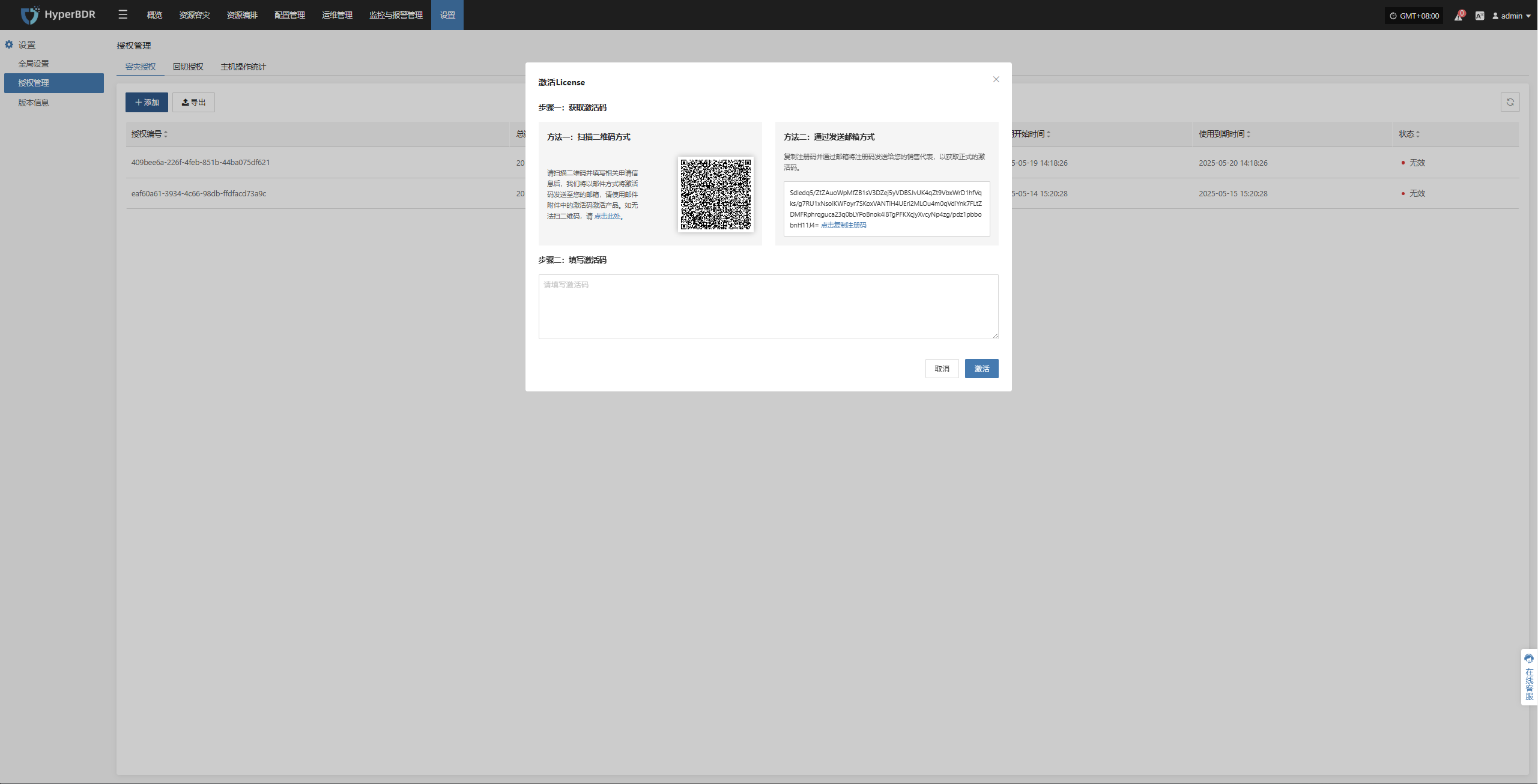Image resolution: width=1538 pixels, height=784 pixels.
Task: Sort by the 状态 column header
Action: (x=1409, y=134)
